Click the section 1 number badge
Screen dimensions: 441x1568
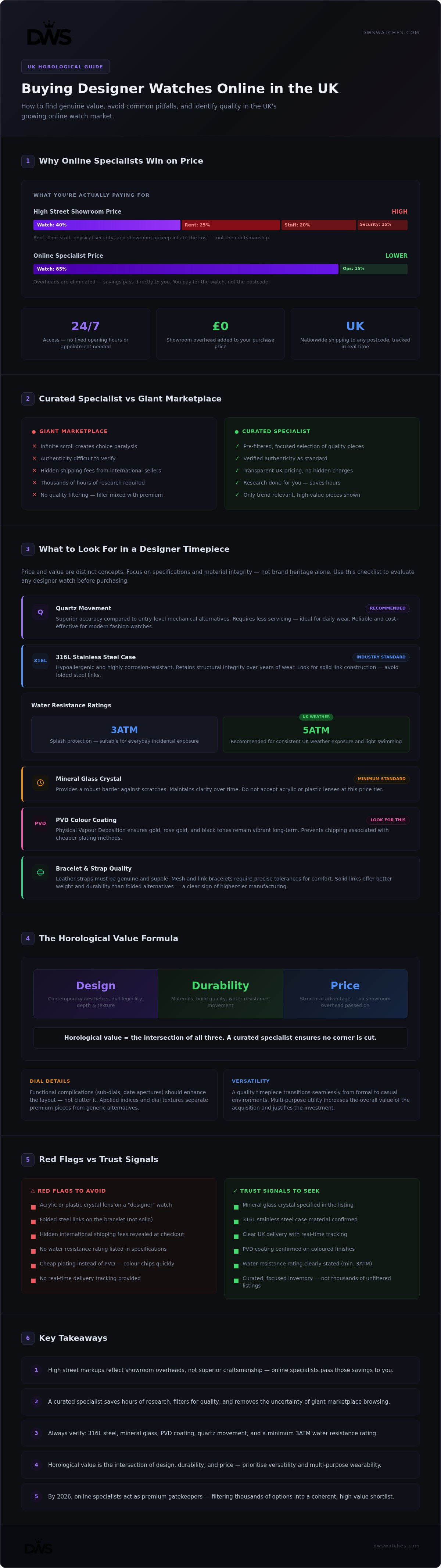28,161
